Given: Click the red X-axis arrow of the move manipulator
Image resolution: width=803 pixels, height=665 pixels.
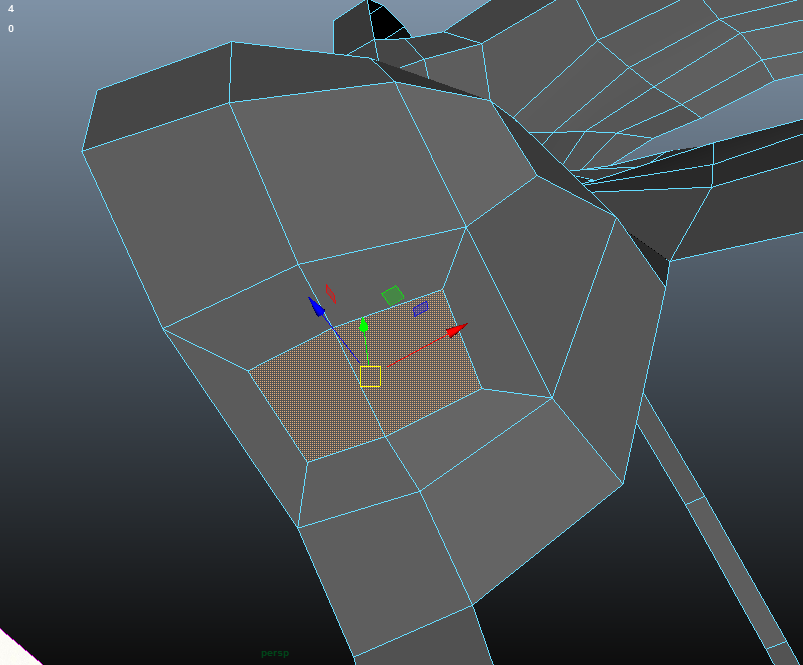Looking at the screenshot, I should click(457, 329).
